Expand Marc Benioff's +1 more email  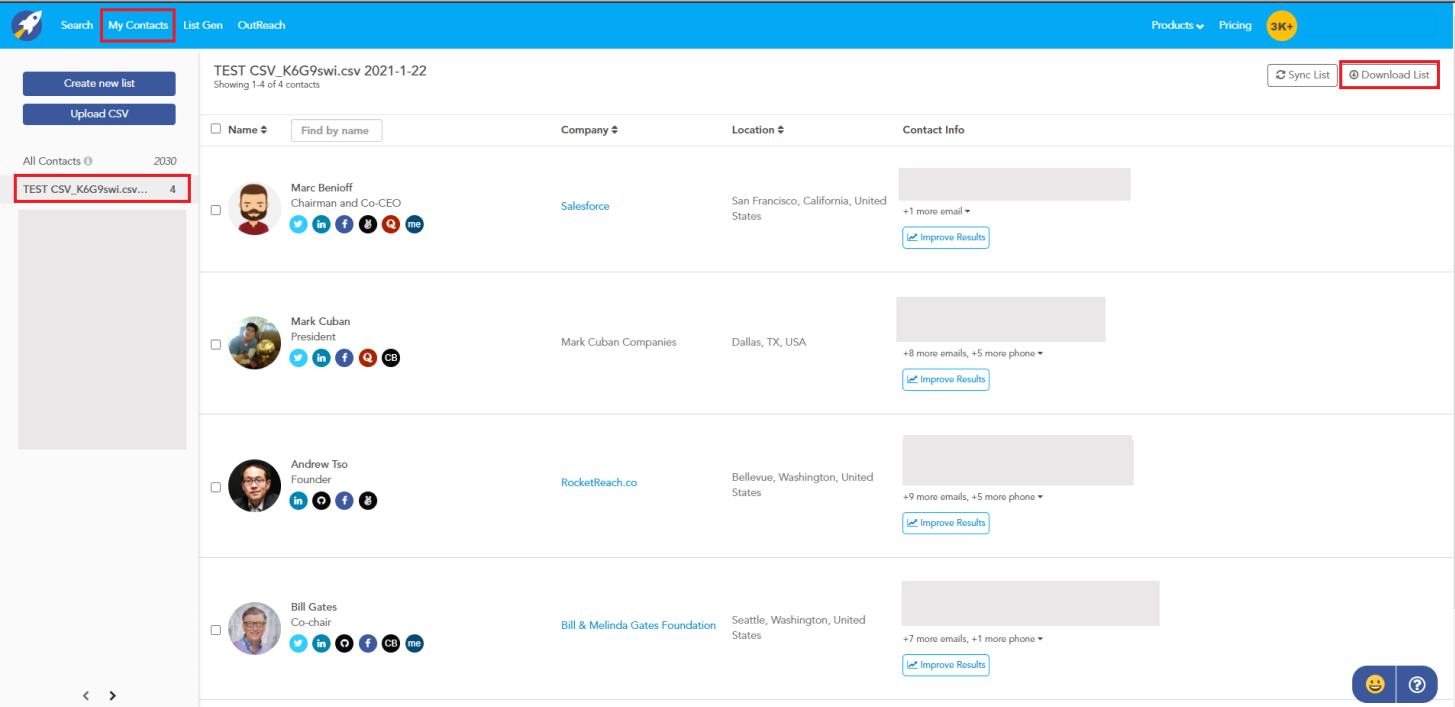pos(937,211)
